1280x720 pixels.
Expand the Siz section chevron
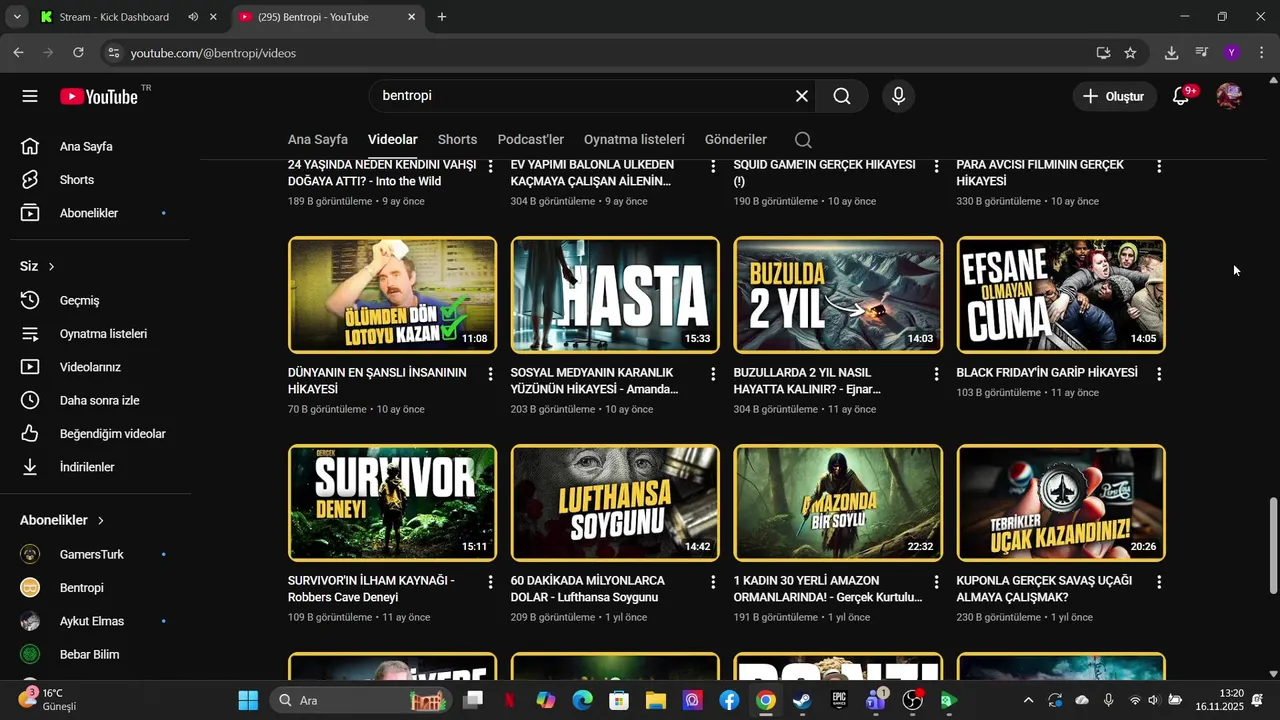tap(51, 266)
